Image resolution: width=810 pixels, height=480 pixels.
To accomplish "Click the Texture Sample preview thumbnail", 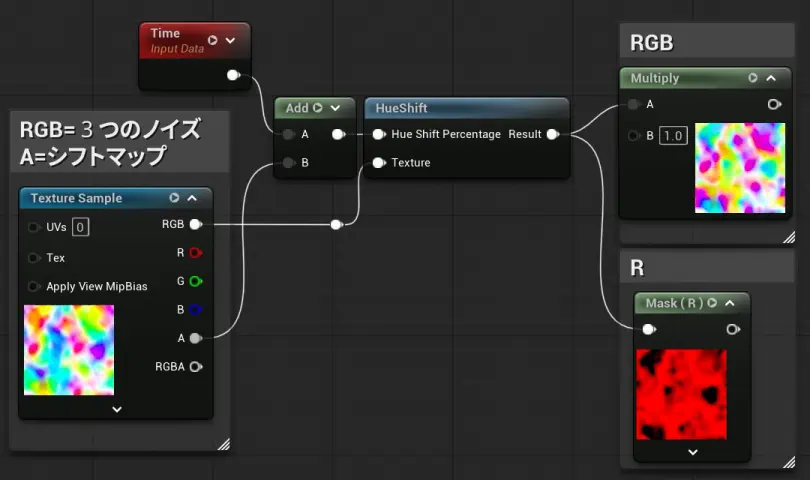I will [69, 350].
